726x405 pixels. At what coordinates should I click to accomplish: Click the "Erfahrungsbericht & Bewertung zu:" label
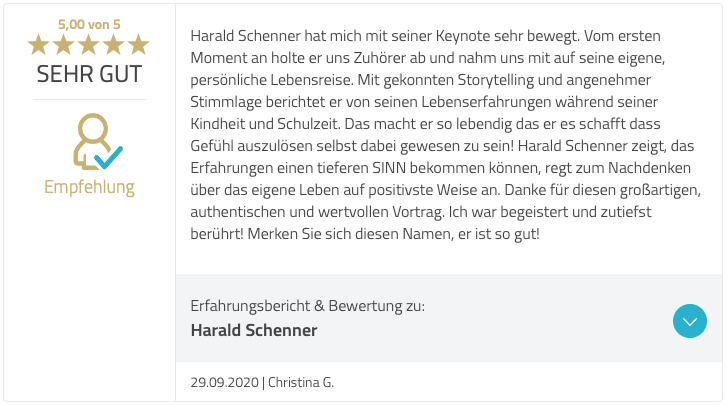pyautogui.click(x=307, y=306)
